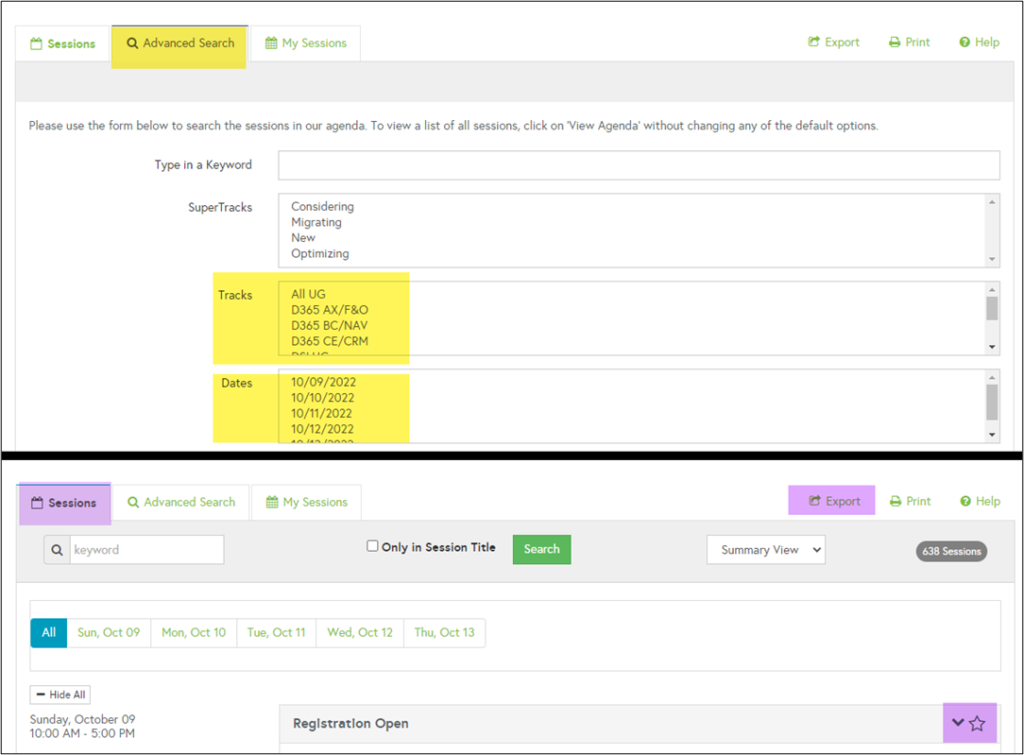Select the 'All' date filter tab

click(49, 633)
